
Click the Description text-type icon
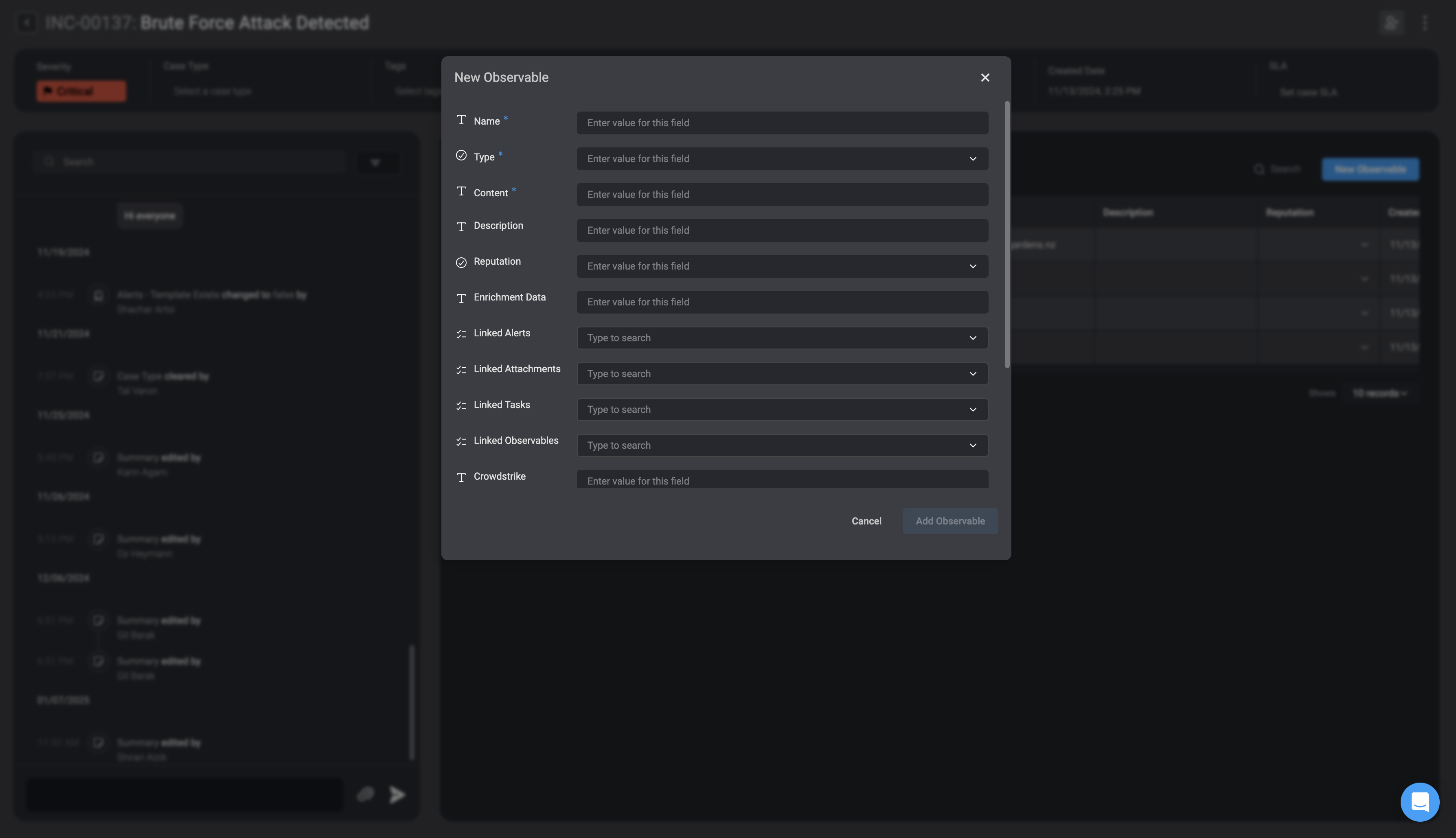[461, 227]
